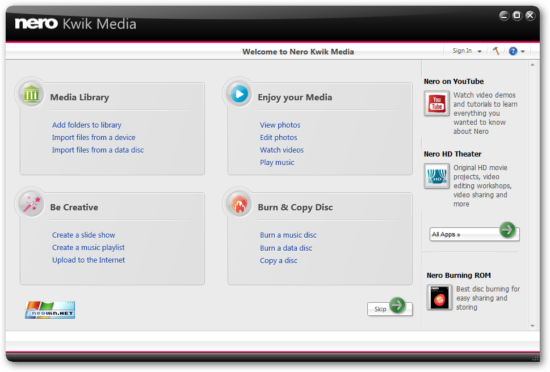Click the Burn & Copy Disc flame icon
This screenshot has width=550, height=372.
coord(239,204)
